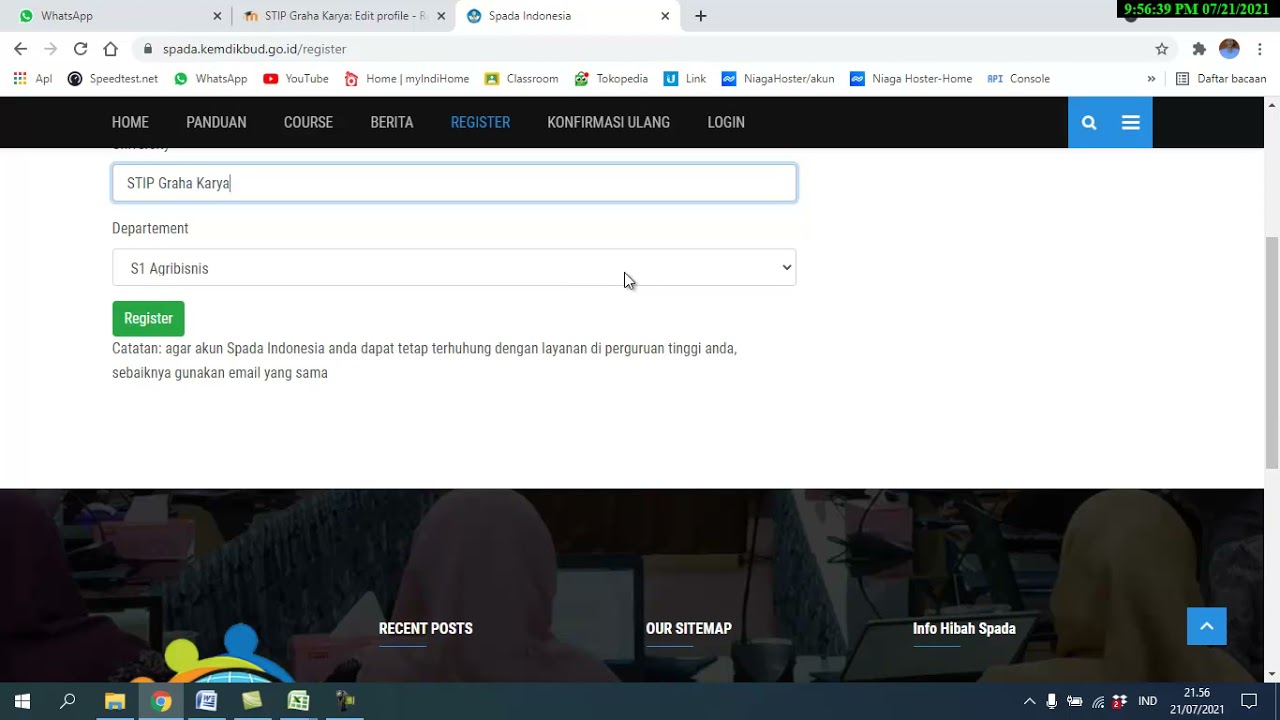Open the PANDUAN menu item

click(216, 122)
